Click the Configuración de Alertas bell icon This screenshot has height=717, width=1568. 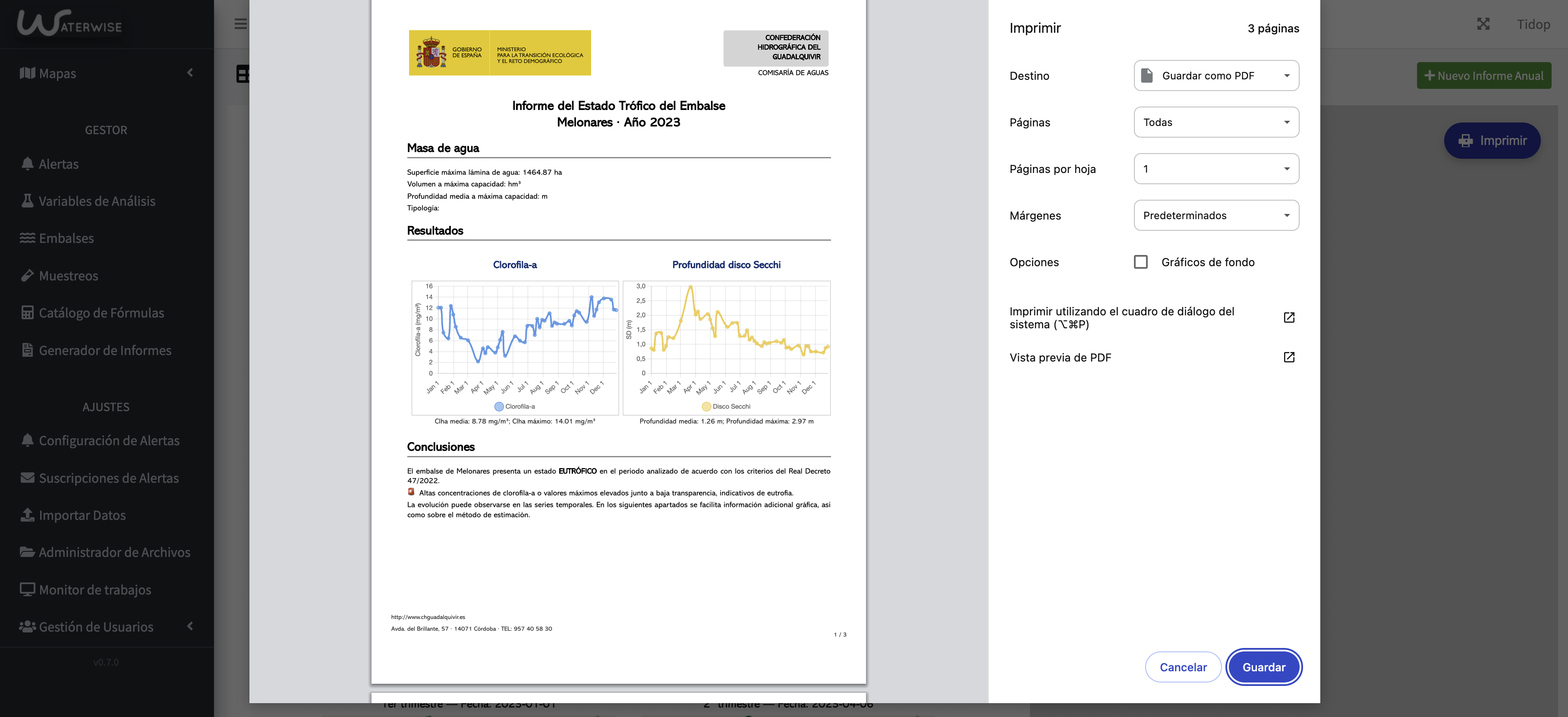tap(27, 440)
